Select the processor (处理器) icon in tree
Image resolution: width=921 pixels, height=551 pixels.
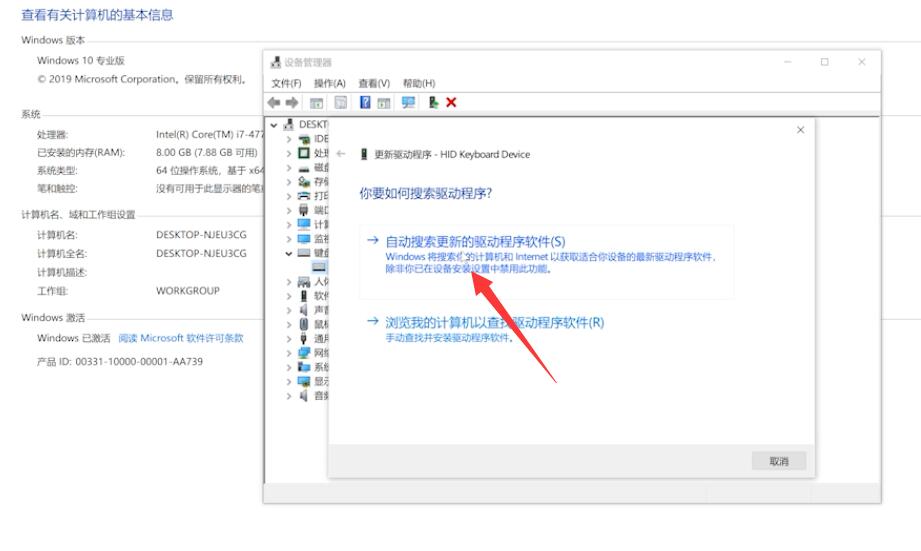click(x=304, y=153)
